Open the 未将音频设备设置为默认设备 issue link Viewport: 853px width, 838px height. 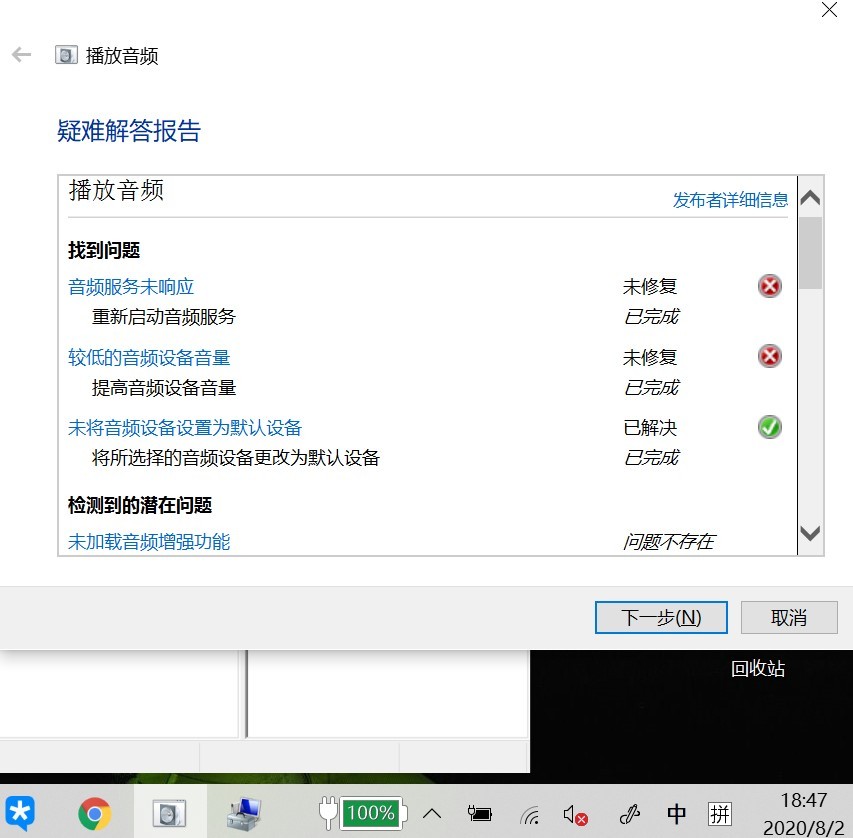[x=184, y=428]
